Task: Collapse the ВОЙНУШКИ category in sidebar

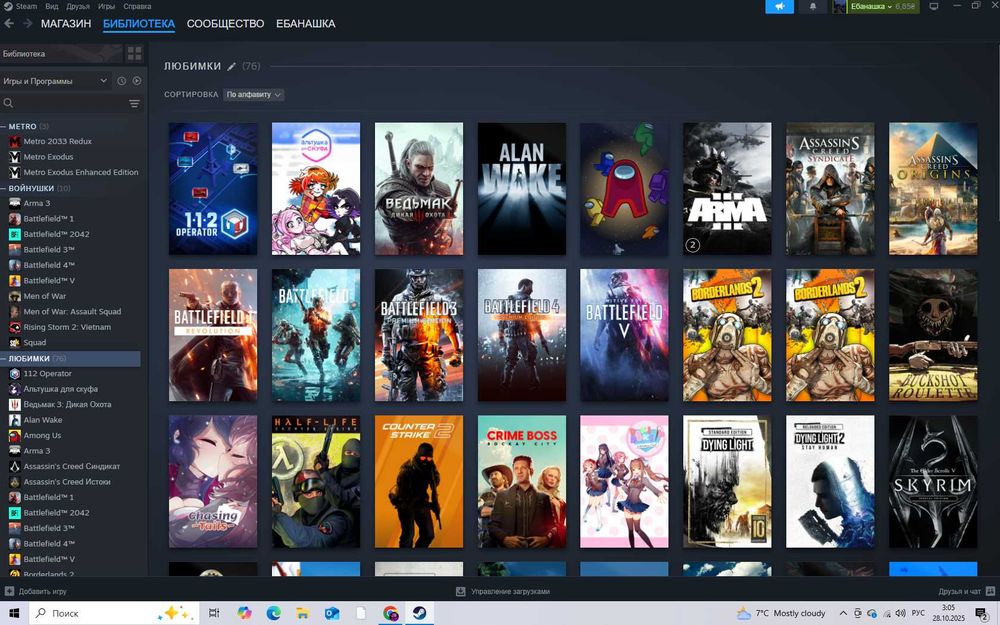Action: coord(3,188)
